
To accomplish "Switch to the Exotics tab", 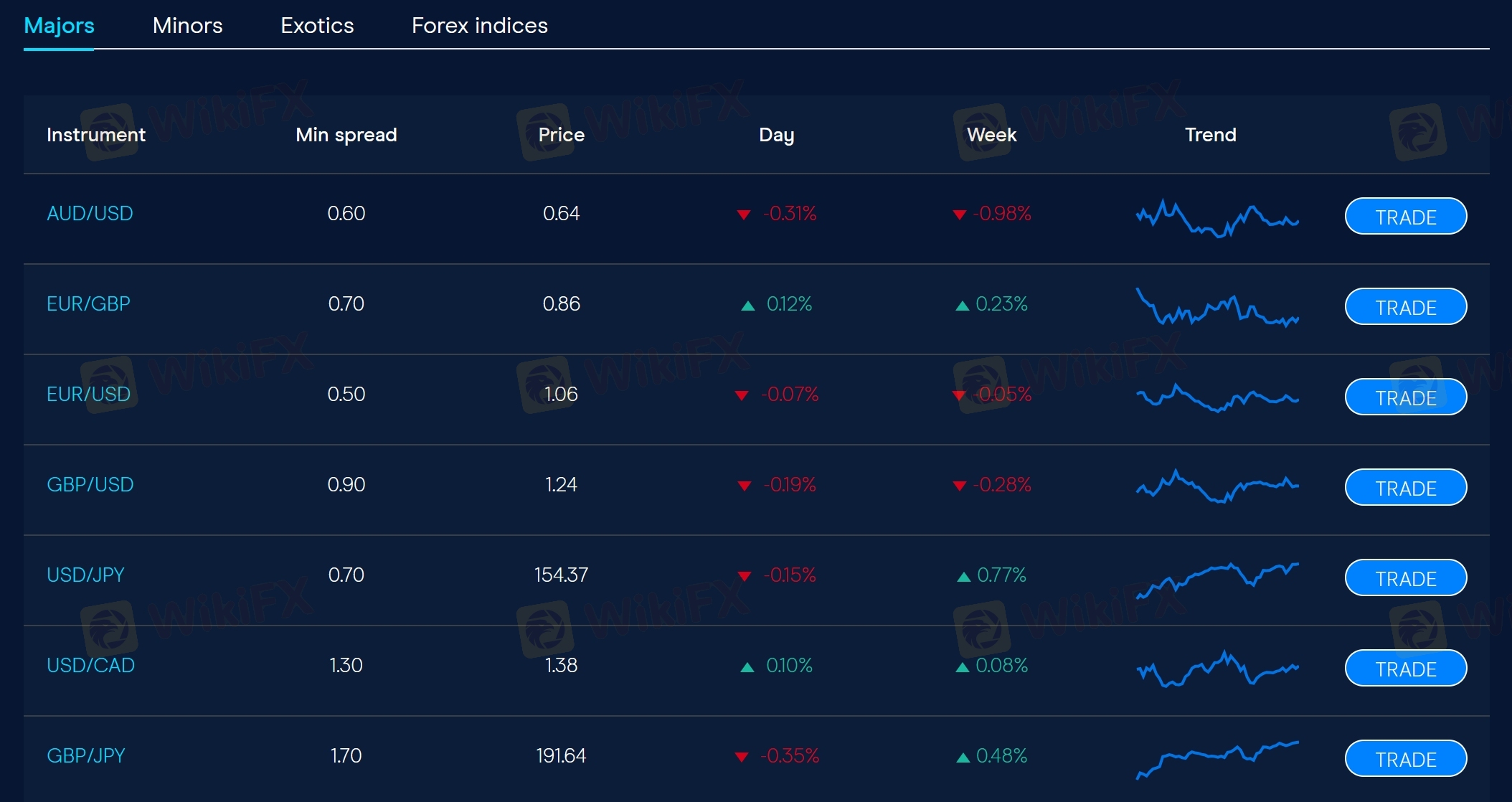I will pos(317,26).
